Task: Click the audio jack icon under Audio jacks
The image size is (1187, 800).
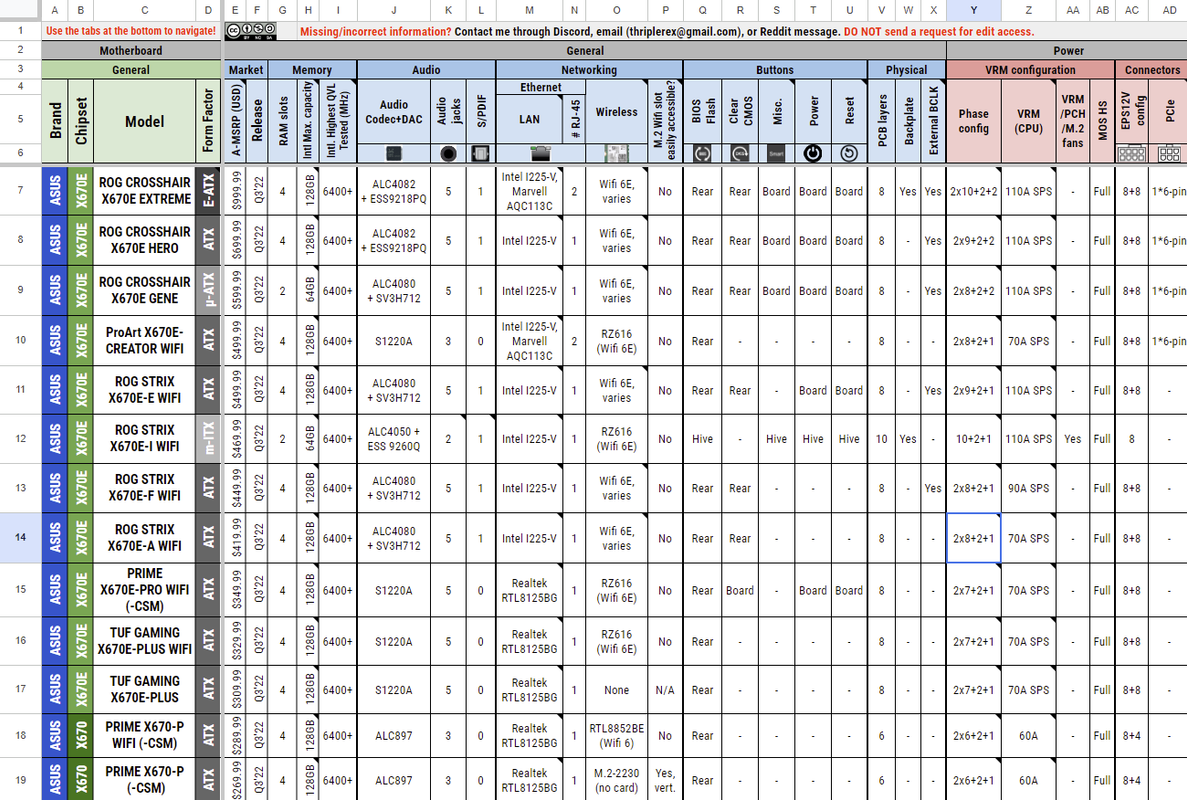Action: coord(449,154)
